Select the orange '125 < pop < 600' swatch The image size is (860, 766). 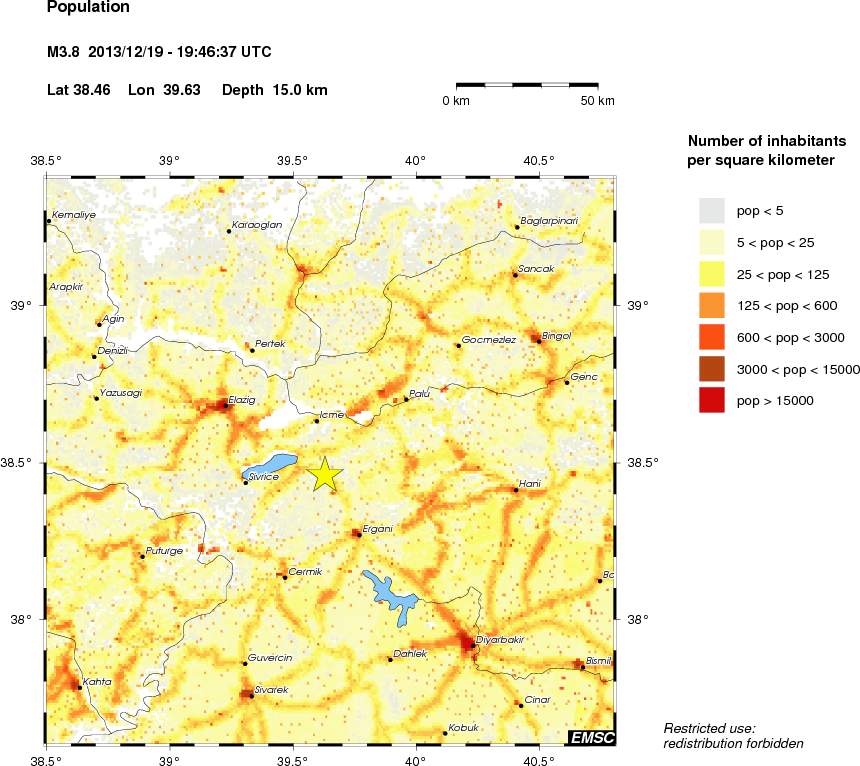[x=711, y=305]
